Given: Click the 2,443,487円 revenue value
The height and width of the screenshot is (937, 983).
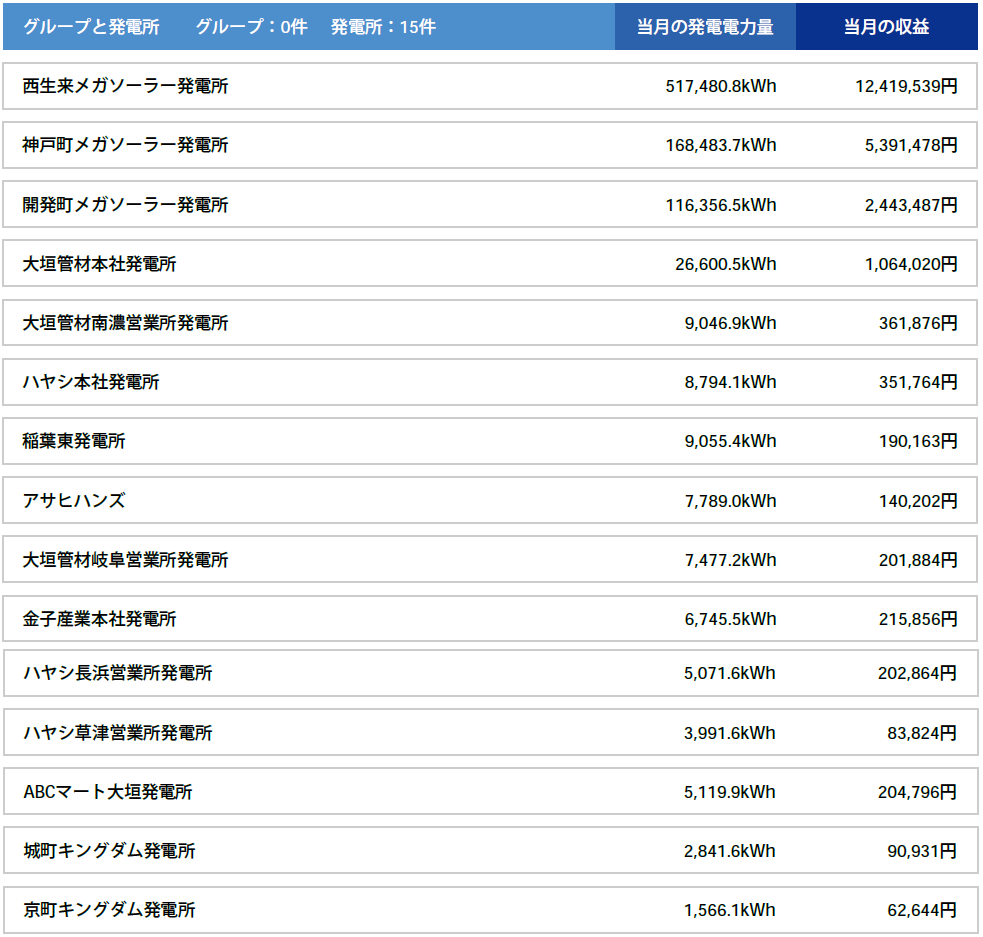Looking at the screenshot, I should pyautogui.click(x=911, y=205).
